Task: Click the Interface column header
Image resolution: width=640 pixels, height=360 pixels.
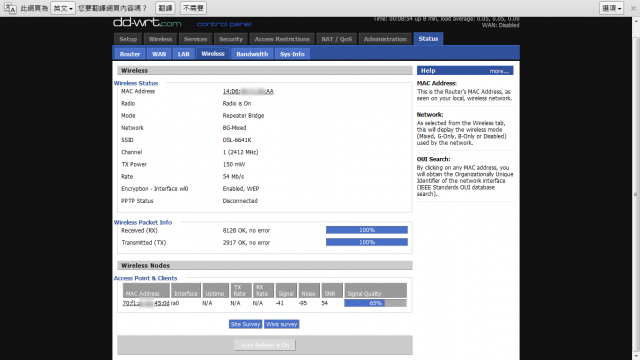Action: click(186, 291)
